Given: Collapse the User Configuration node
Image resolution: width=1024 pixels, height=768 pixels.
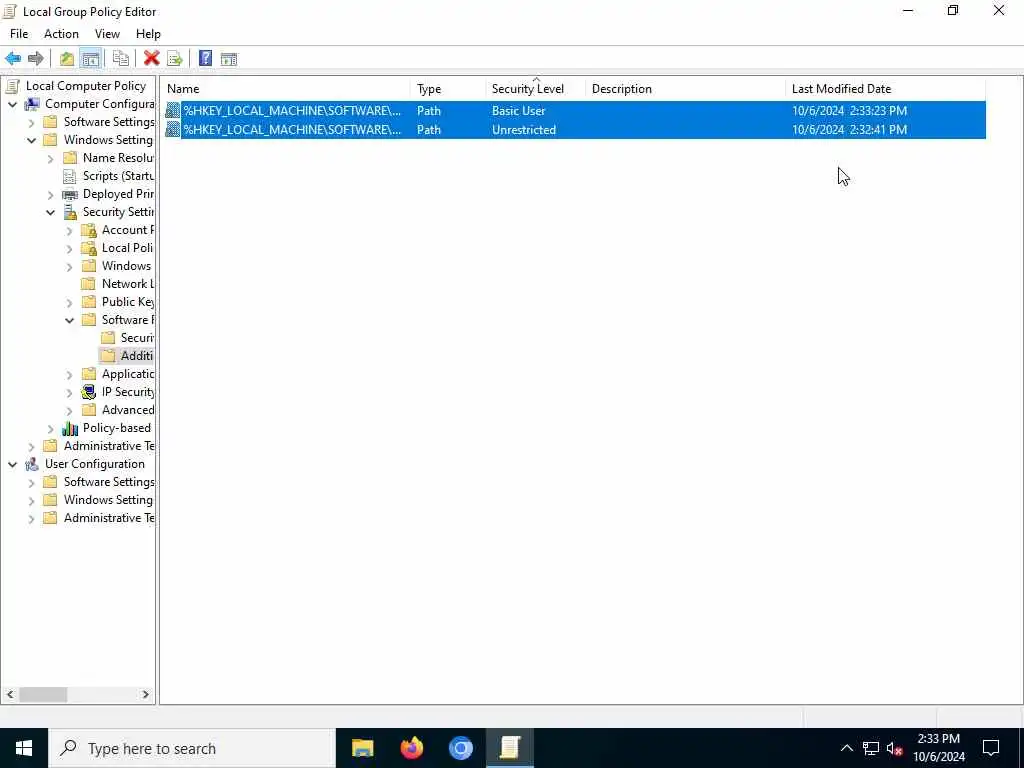Looking at the screenshot, I should point(12,464).
